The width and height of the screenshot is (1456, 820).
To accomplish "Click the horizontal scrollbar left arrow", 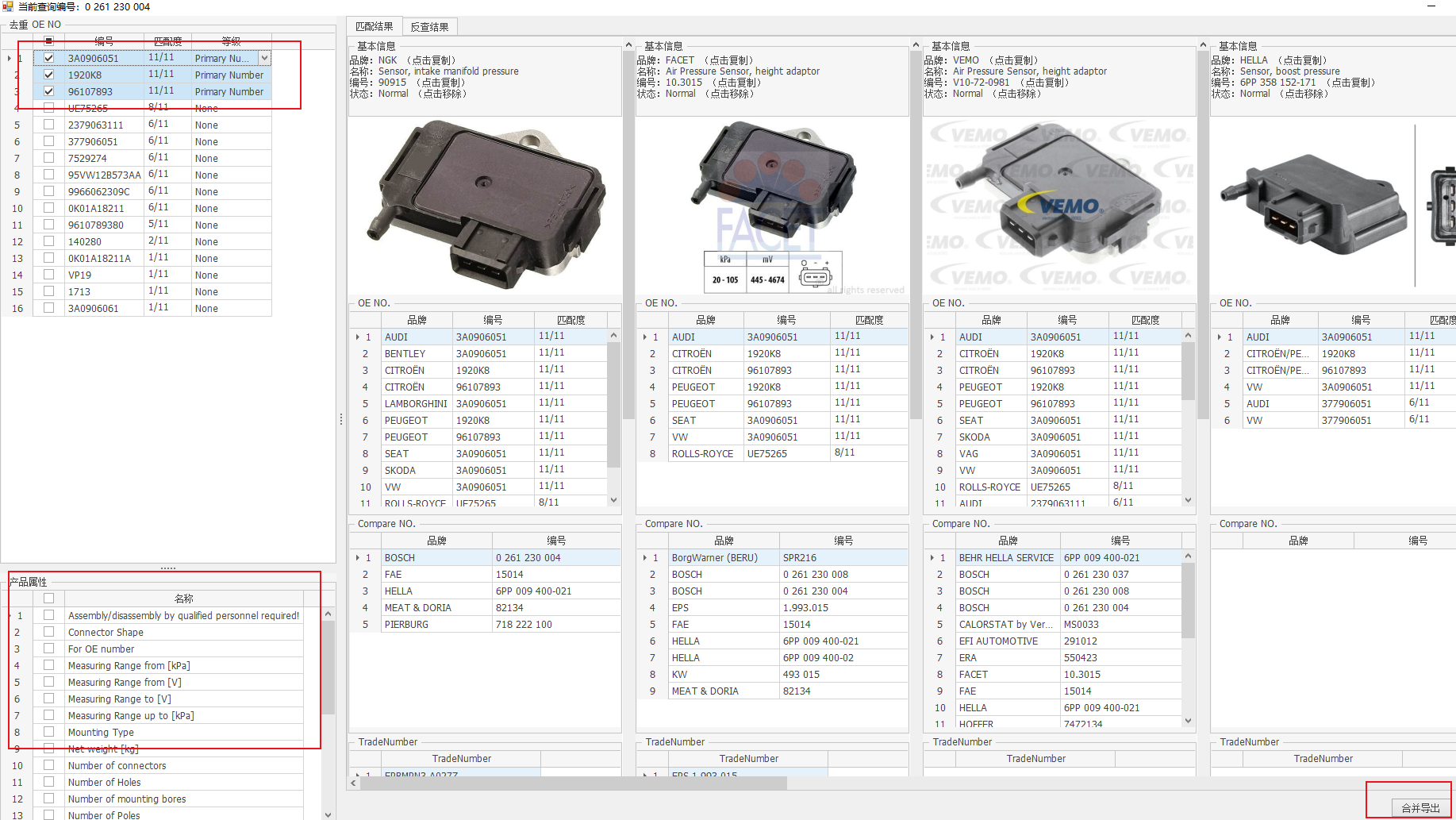I will (354, 783).
